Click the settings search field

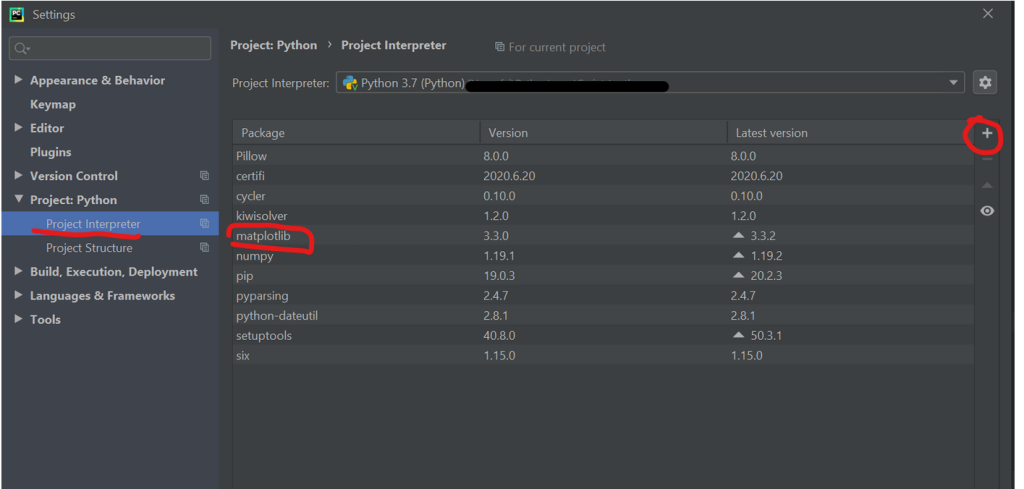110,48
